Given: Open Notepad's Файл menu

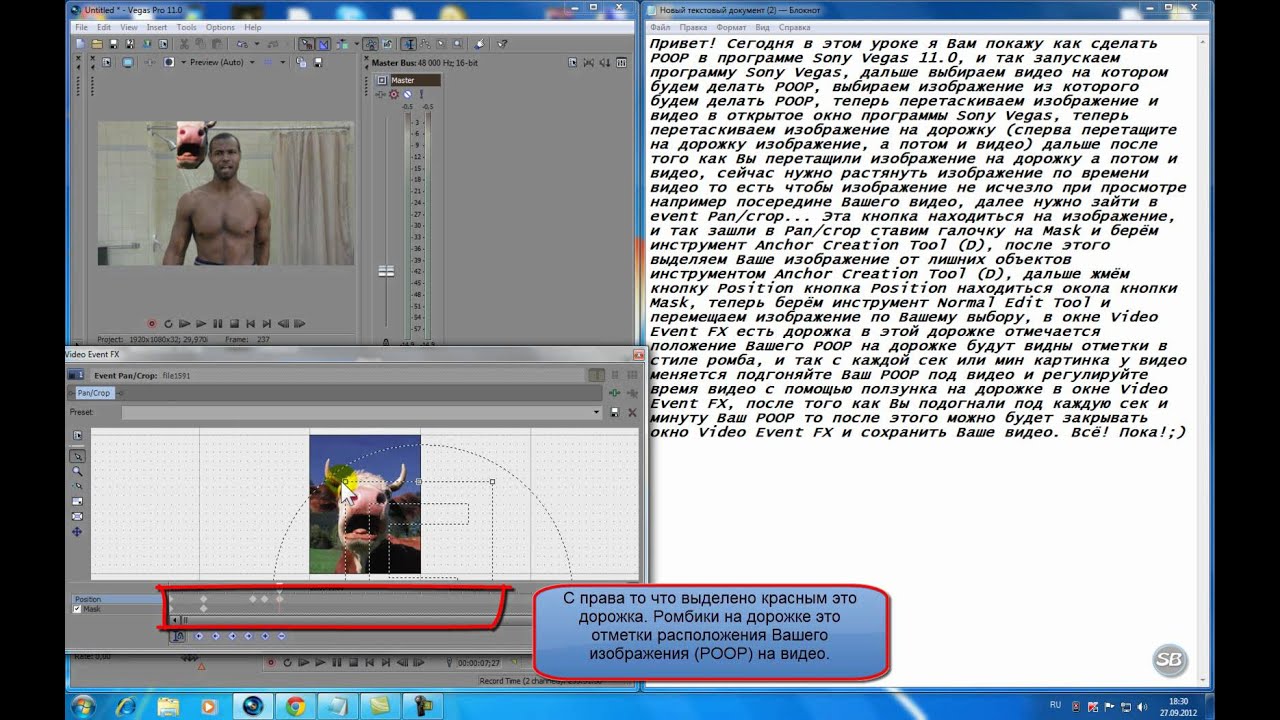Looking at the screenshot, I should pyautogui.click(x=660, y=27).
